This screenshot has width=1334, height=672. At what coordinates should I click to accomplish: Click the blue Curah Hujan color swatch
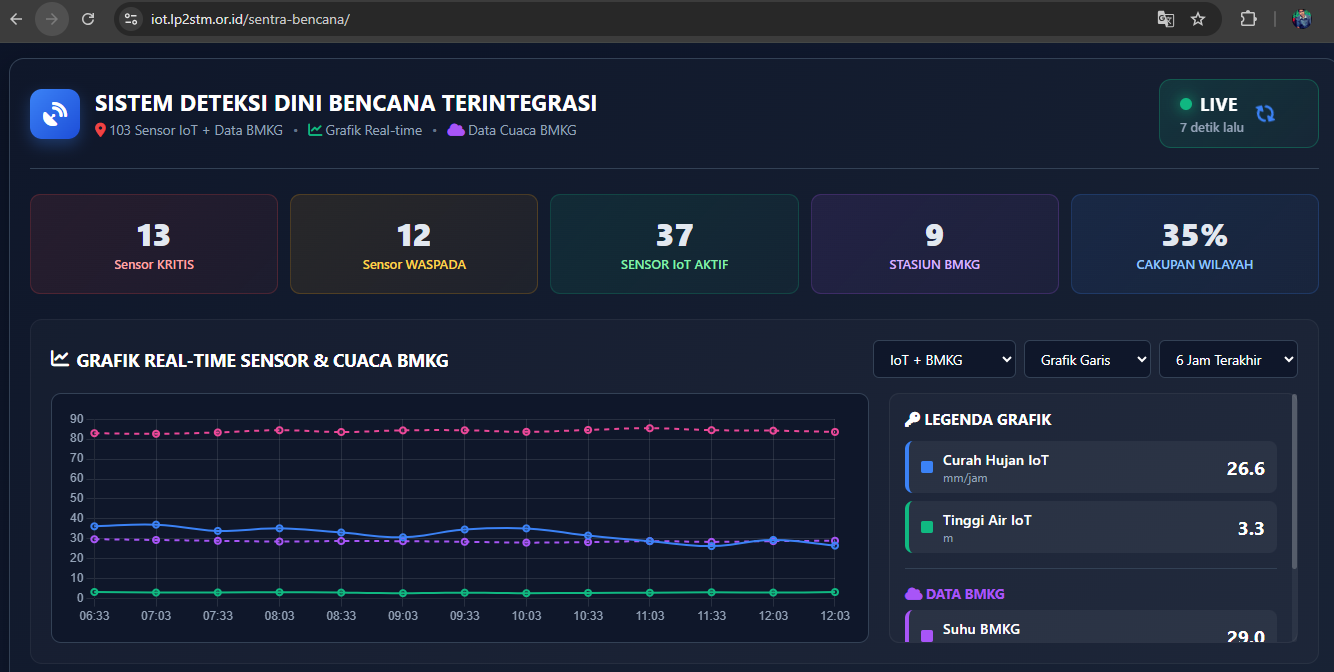pos(925,466)
